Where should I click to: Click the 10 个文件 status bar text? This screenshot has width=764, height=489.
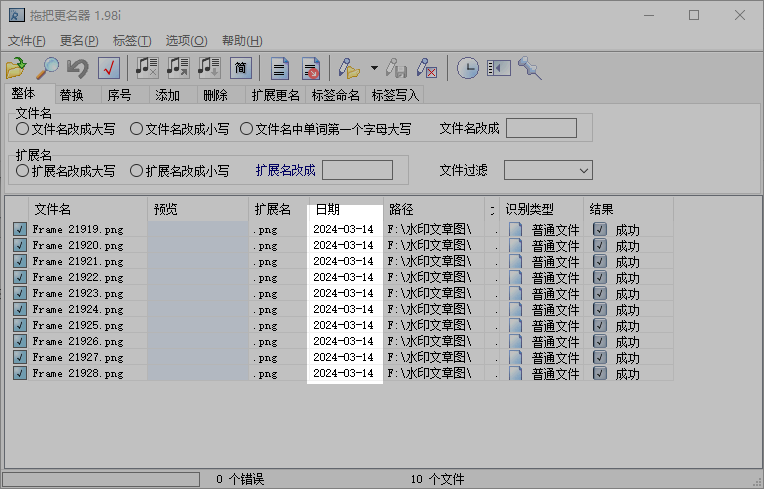pos(438,479)
